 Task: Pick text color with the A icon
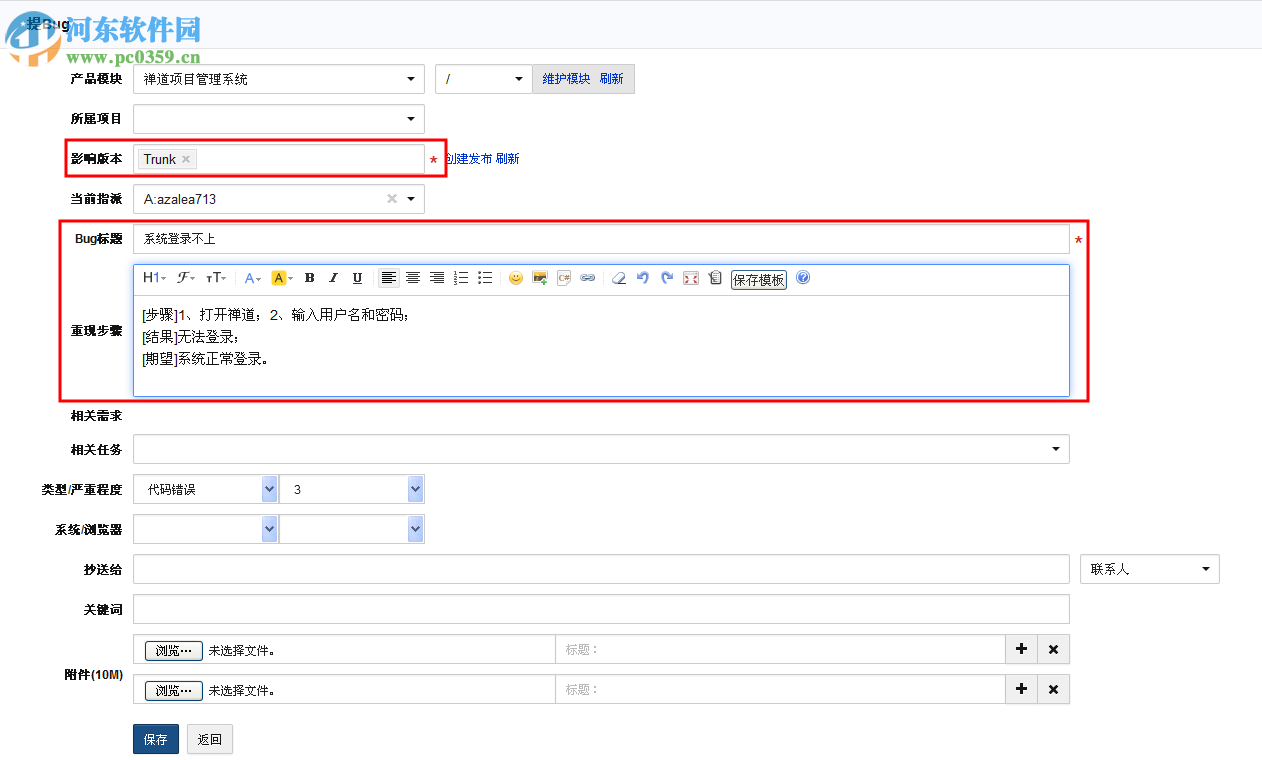click(x=253, y=278)
